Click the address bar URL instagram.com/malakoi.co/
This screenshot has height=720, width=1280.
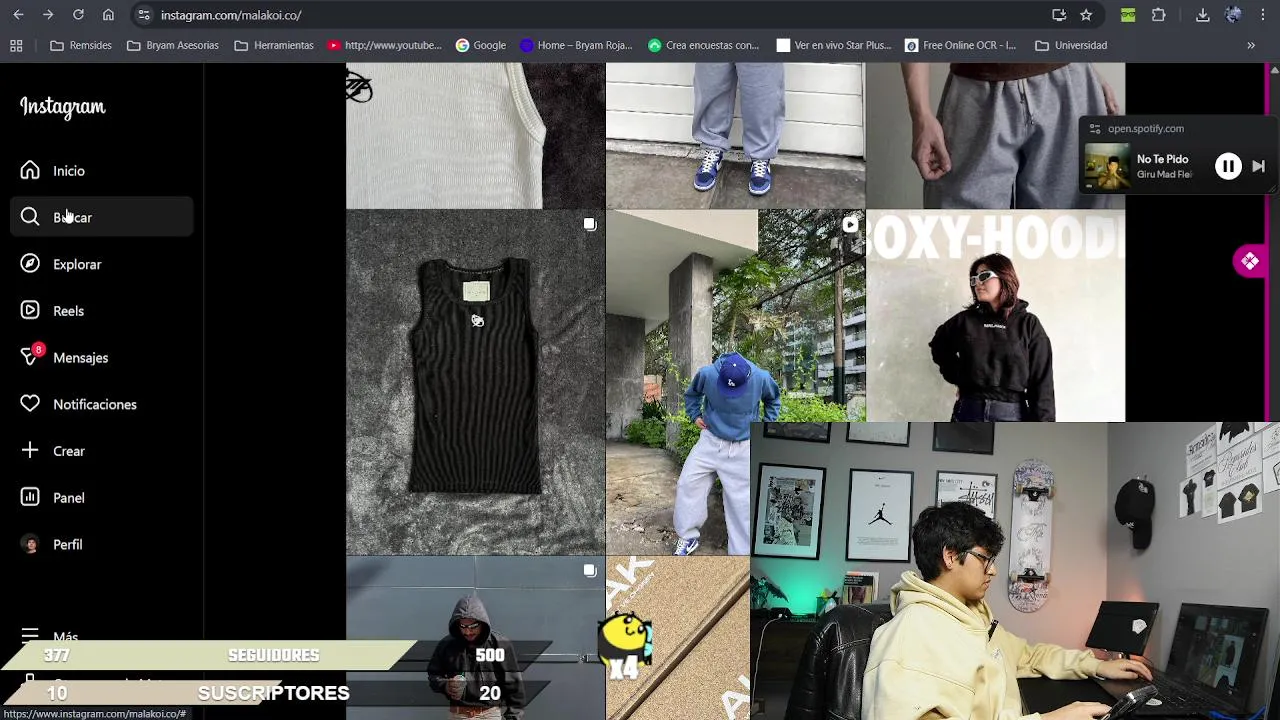click(x=231, y=15)
